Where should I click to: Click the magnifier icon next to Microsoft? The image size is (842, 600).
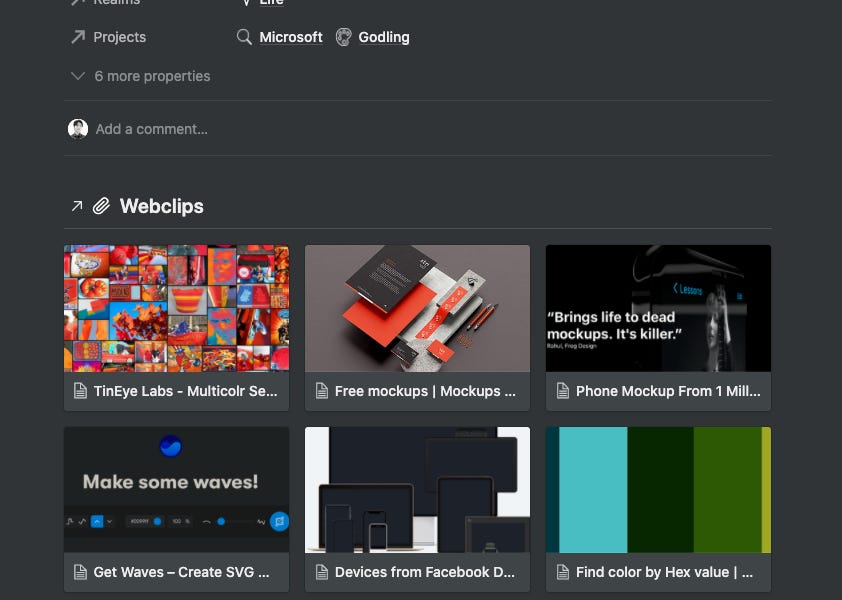(244, 37)
